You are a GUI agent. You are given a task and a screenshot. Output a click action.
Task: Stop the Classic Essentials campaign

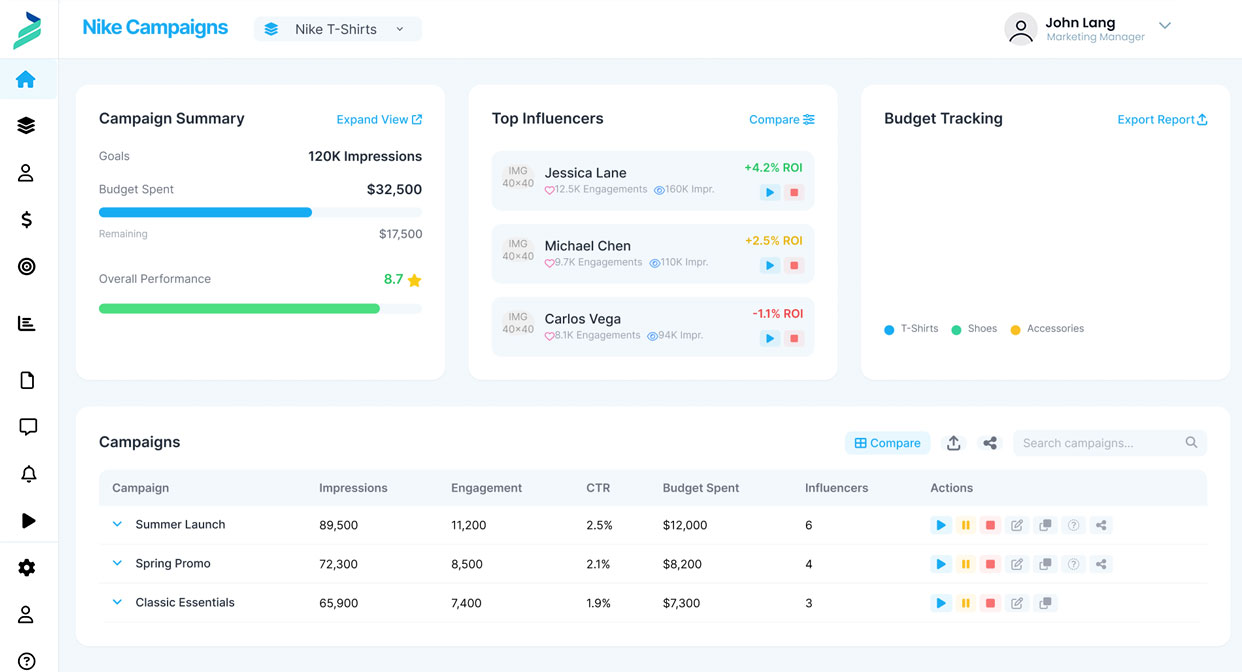[991, 603]
